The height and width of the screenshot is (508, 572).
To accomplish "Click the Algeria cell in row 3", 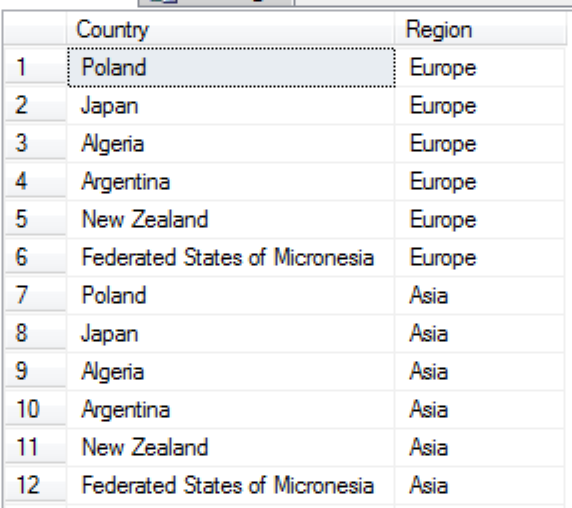I will pyautogui.click(x=231, y=144).
